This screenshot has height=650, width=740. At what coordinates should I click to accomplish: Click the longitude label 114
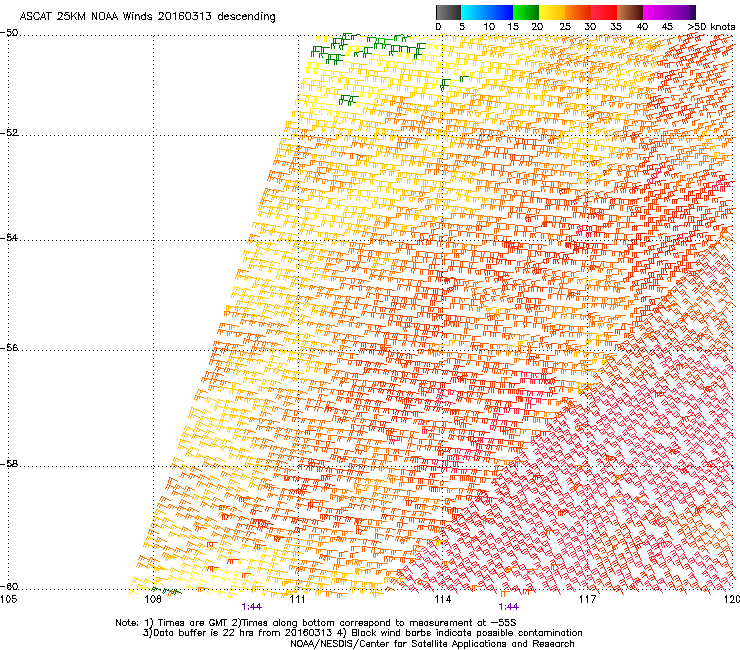point(442,599)
